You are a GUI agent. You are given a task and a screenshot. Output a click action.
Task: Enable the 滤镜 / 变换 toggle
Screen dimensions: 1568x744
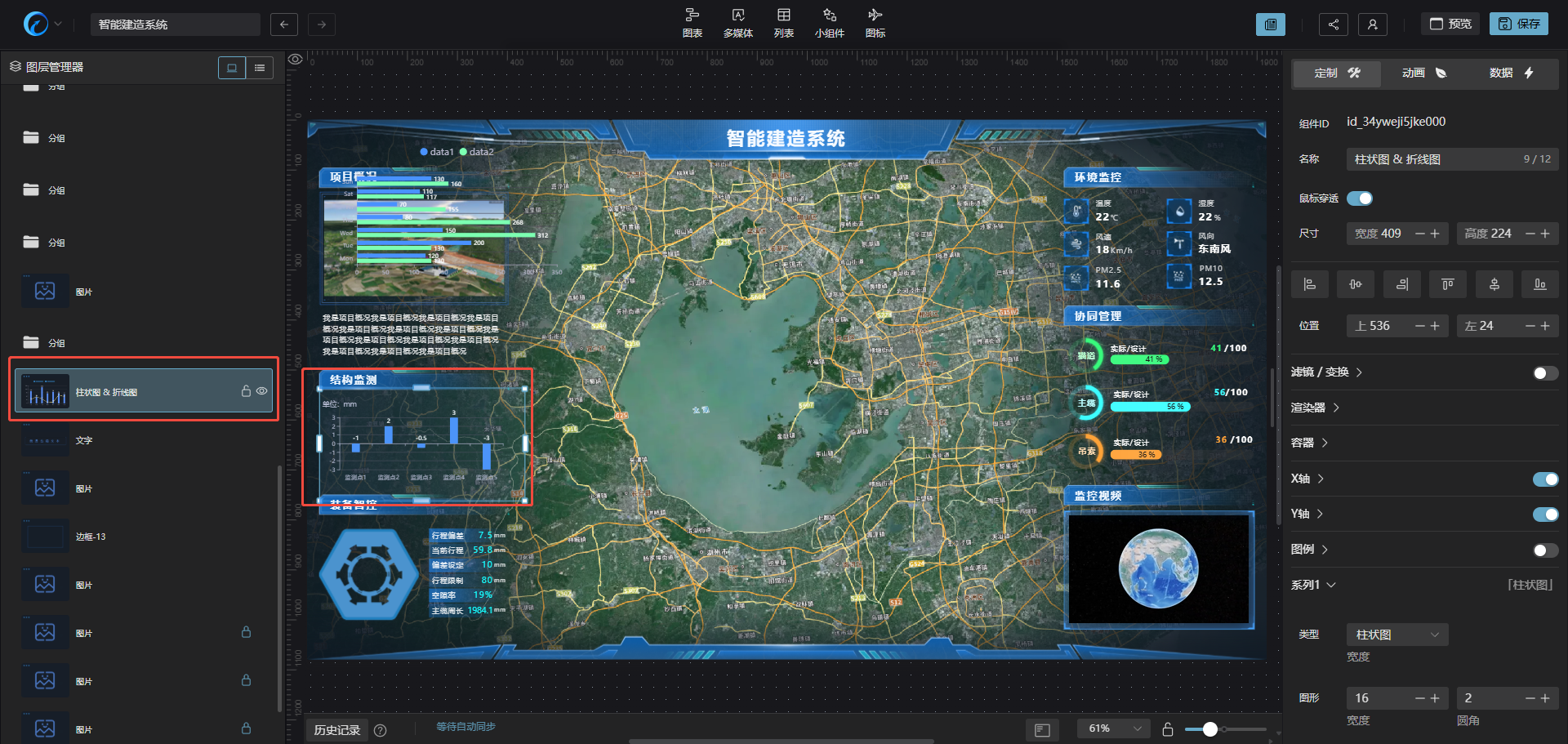coord(1544,373)
